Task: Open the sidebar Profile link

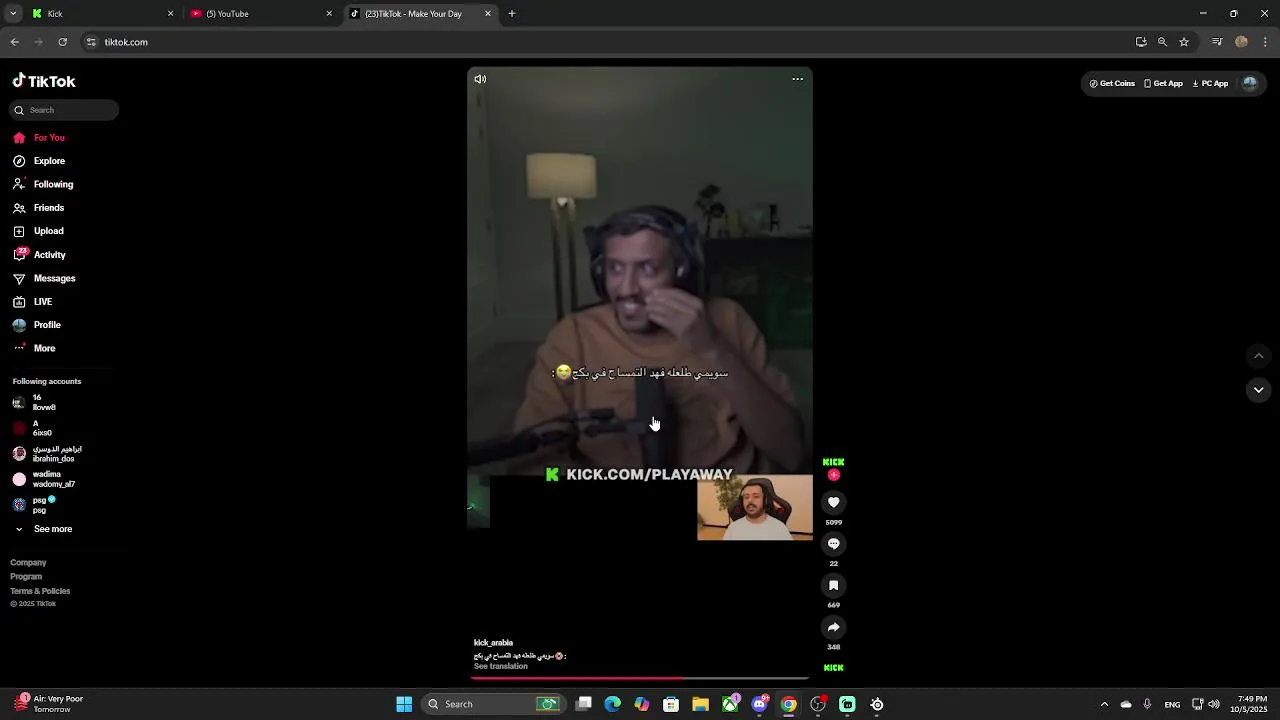Action: point(37,325)
